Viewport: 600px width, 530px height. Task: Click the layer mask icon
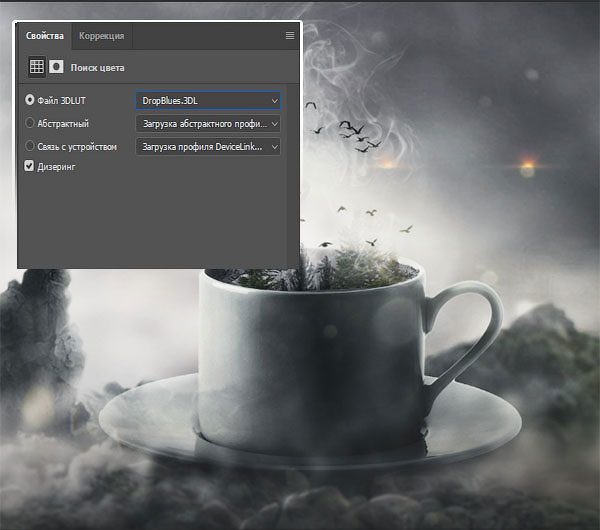coord(56,67)
